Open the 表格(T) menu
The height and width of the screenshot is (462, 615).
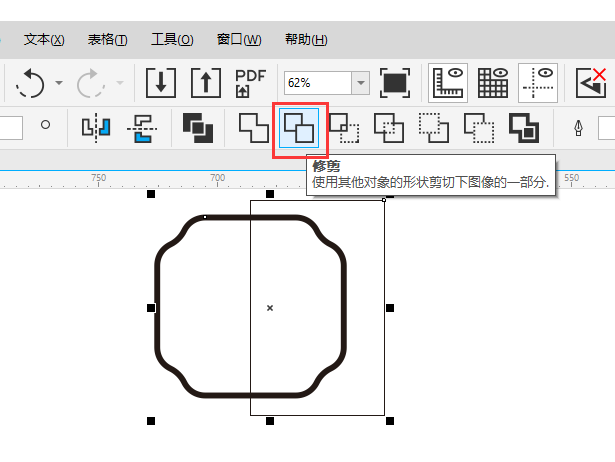click(107, 40)
